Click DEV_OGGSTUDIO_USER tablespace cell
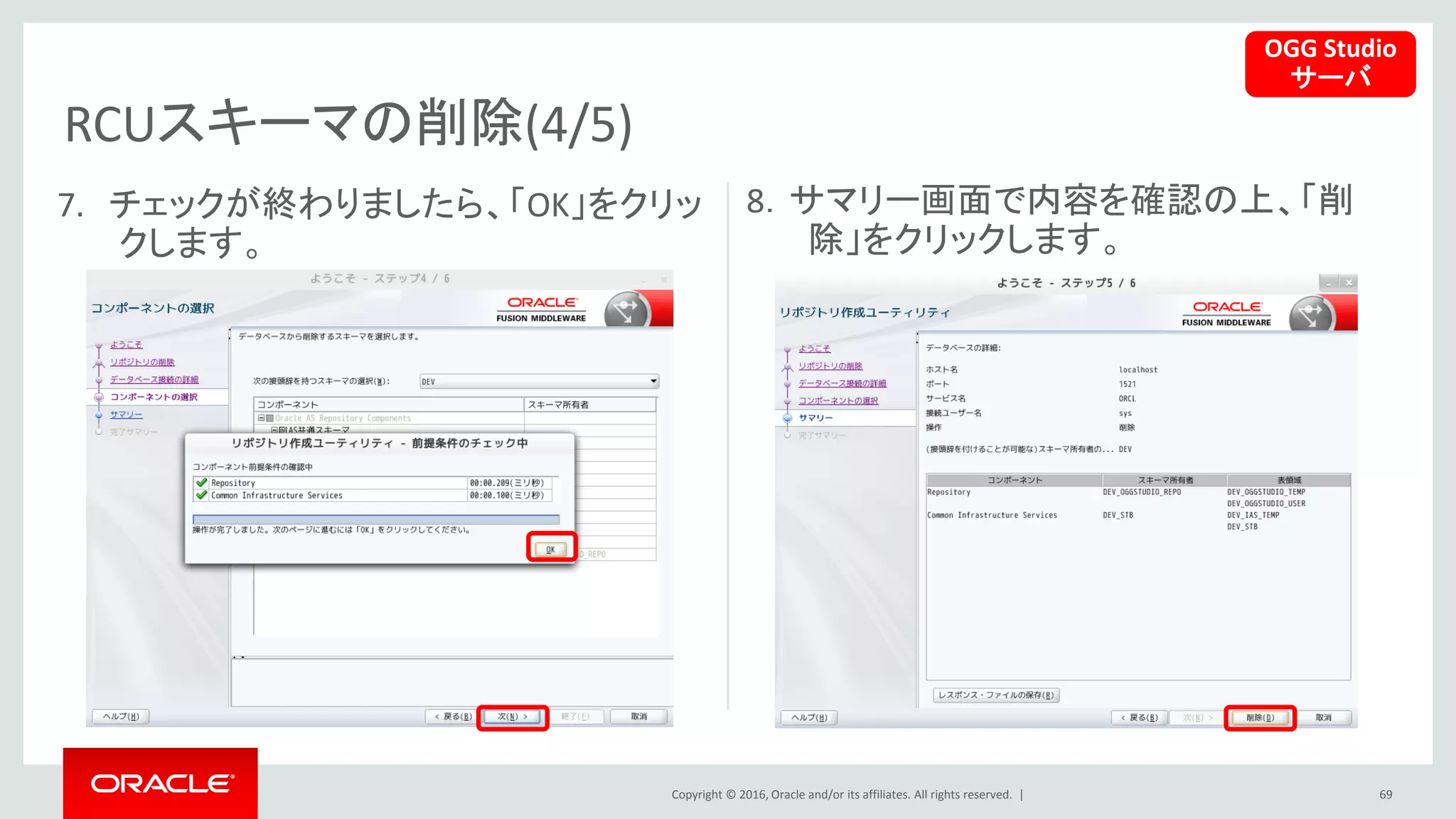The image size is (1456, 819). (1266, 503)
